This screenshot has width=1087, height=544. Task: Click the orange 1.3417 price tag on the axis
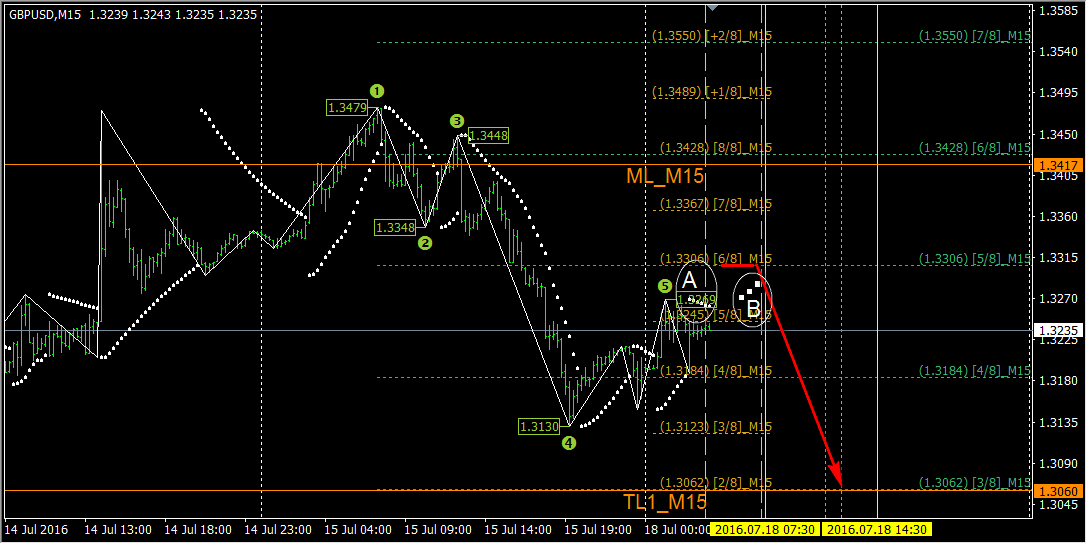point(1058,165)
